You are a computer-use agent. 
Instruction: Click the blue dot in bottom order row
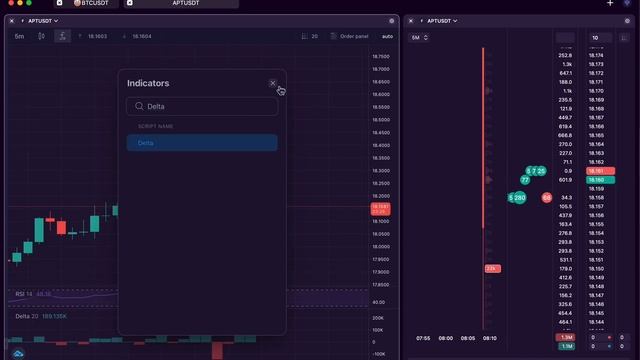[609, 347]
